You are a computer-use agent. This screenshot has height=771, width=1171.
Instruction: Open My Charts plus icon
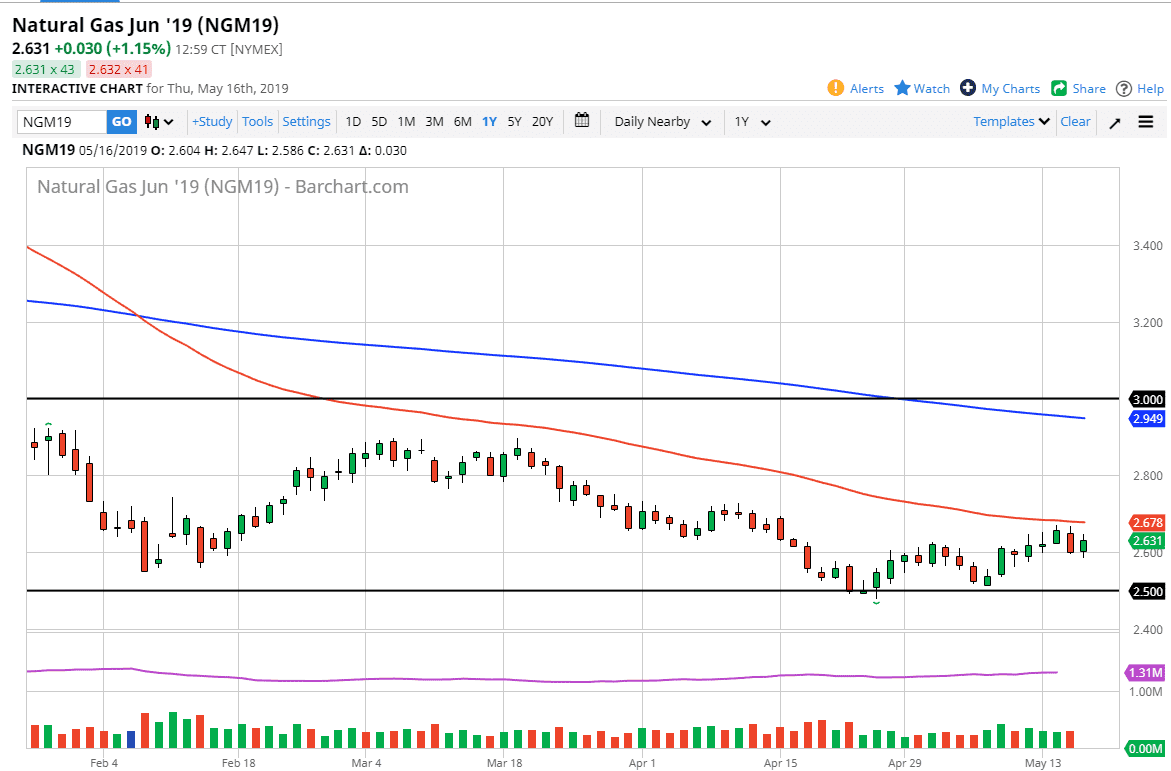tap(968, 88)
